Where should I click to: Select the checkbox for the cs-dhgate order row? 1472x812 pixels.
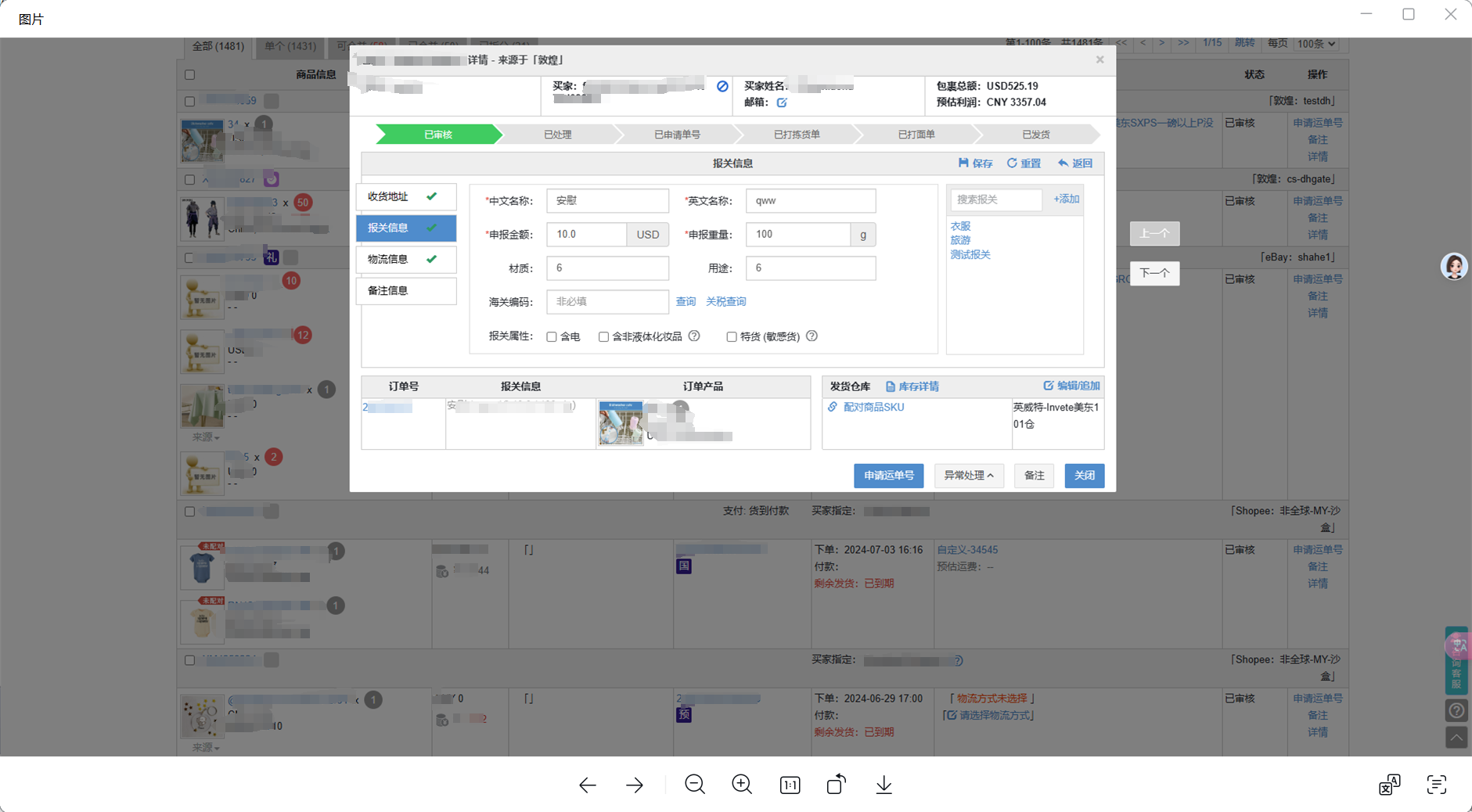coord(189,179)
